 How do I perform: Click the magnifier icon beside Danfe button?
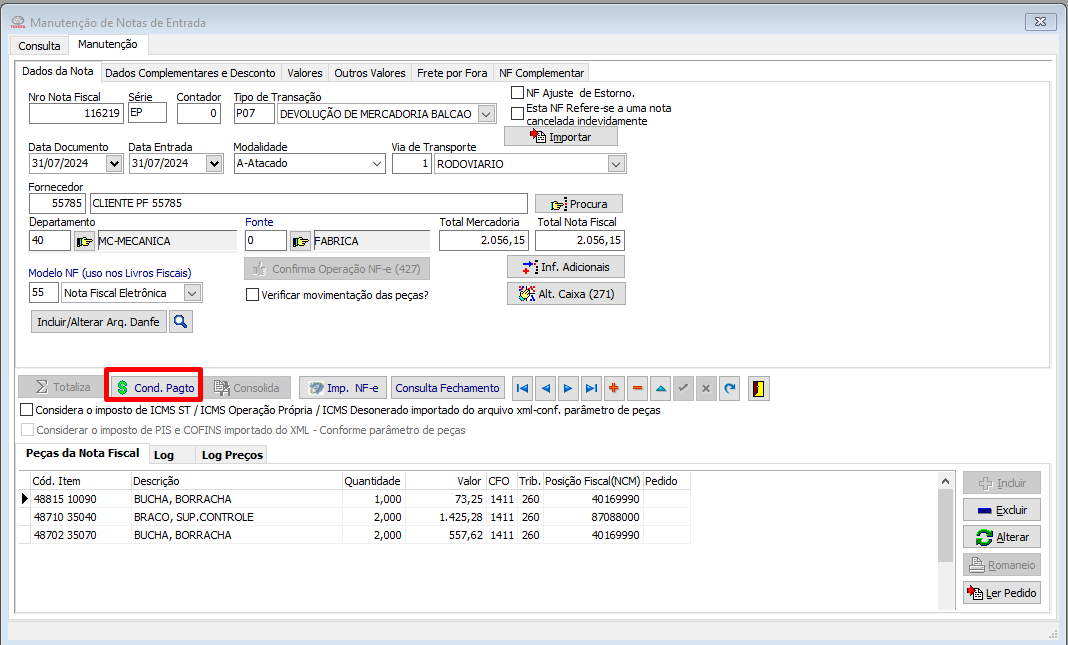tap(181, 321)
